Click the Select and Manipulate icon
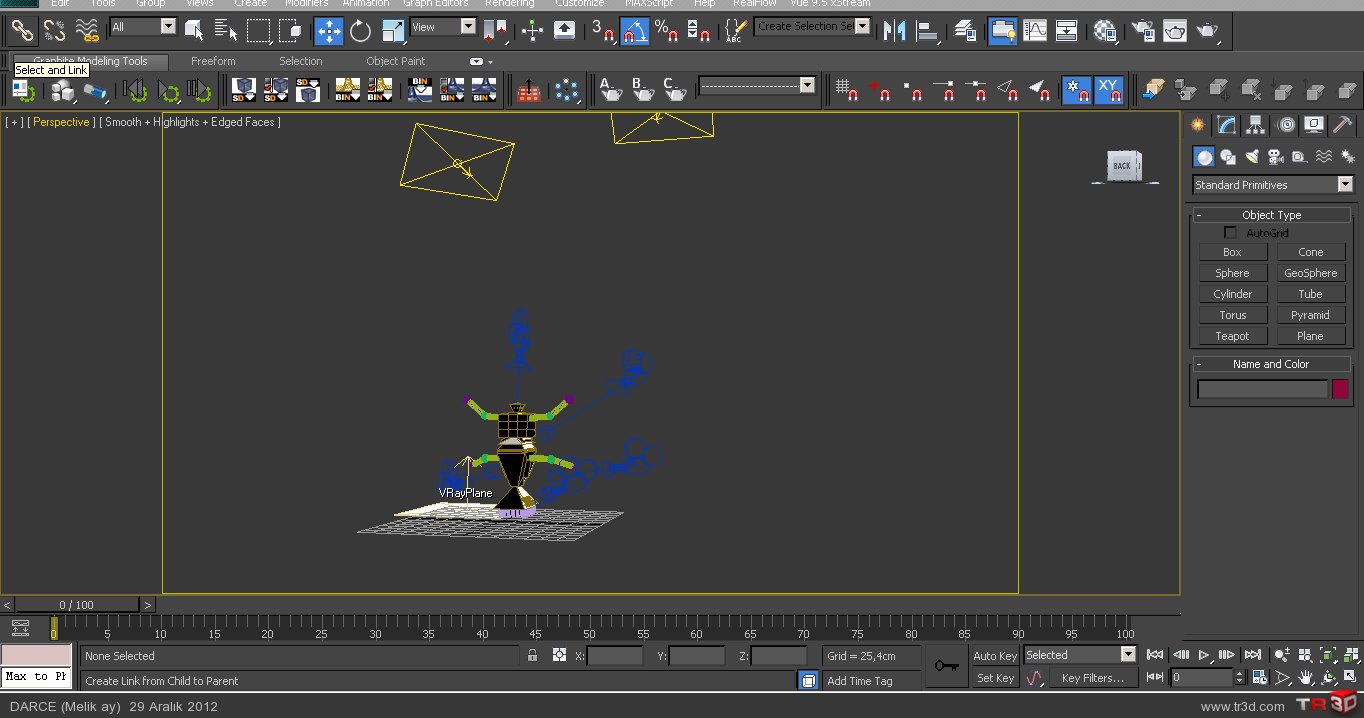The width and height of the screenshot is (1364, 718). [x=533, y=31]
